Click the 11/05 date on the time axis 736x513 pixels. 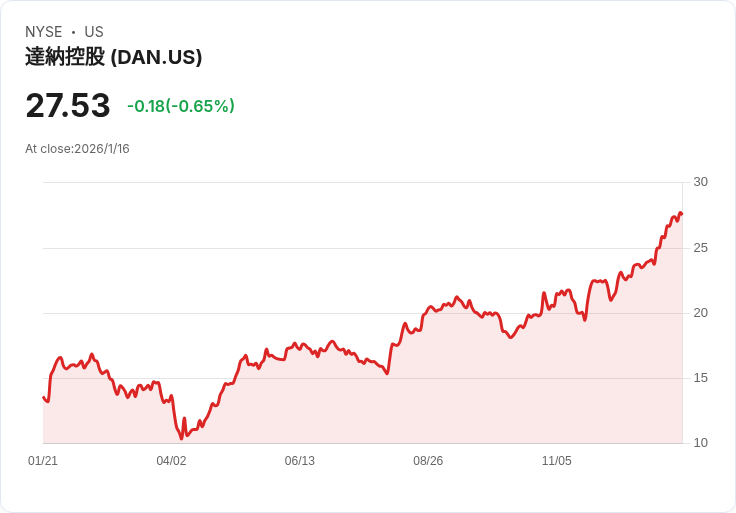pyautogui.click(x=556, y=461)
